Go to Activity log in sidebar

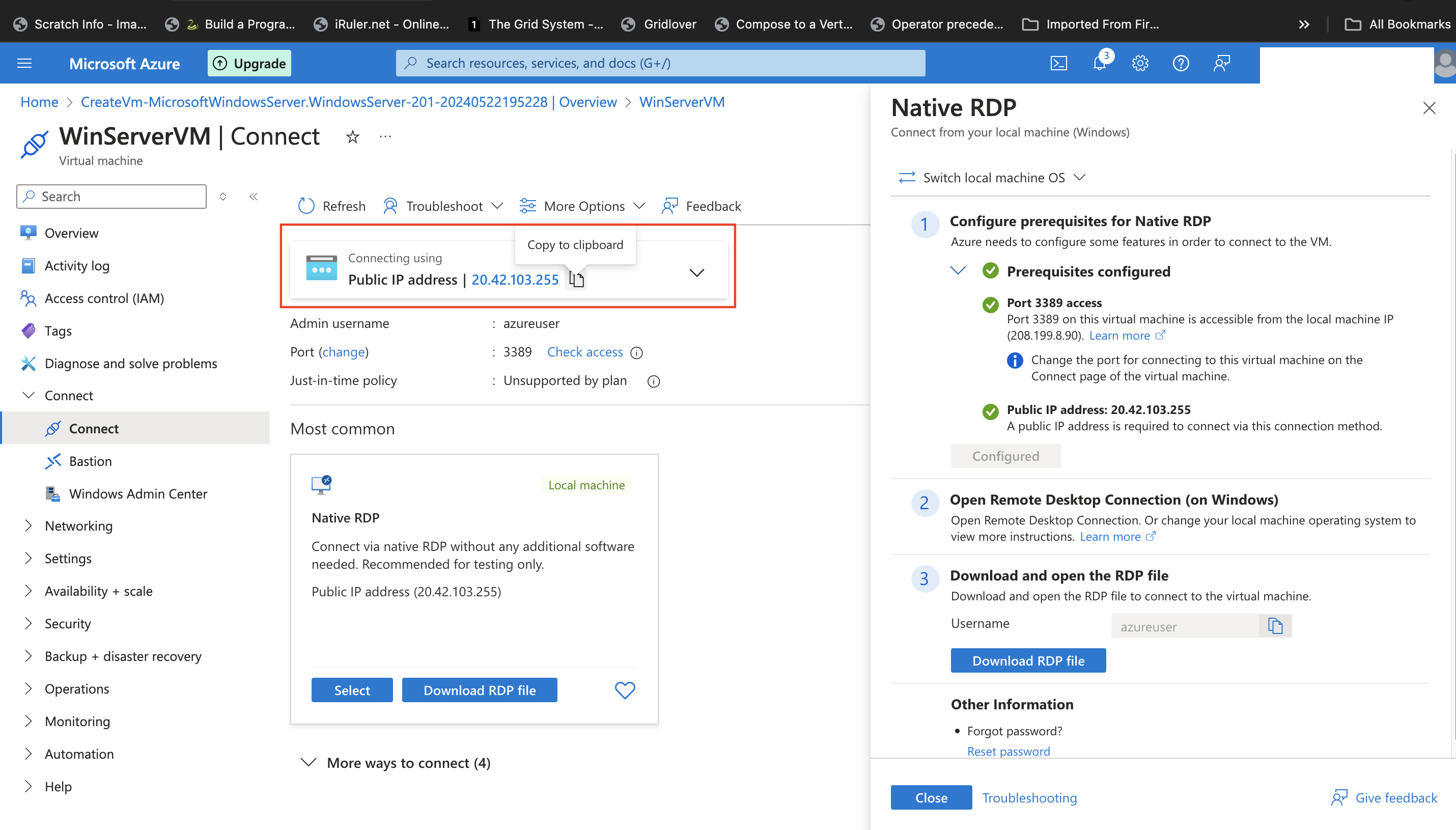77,266
